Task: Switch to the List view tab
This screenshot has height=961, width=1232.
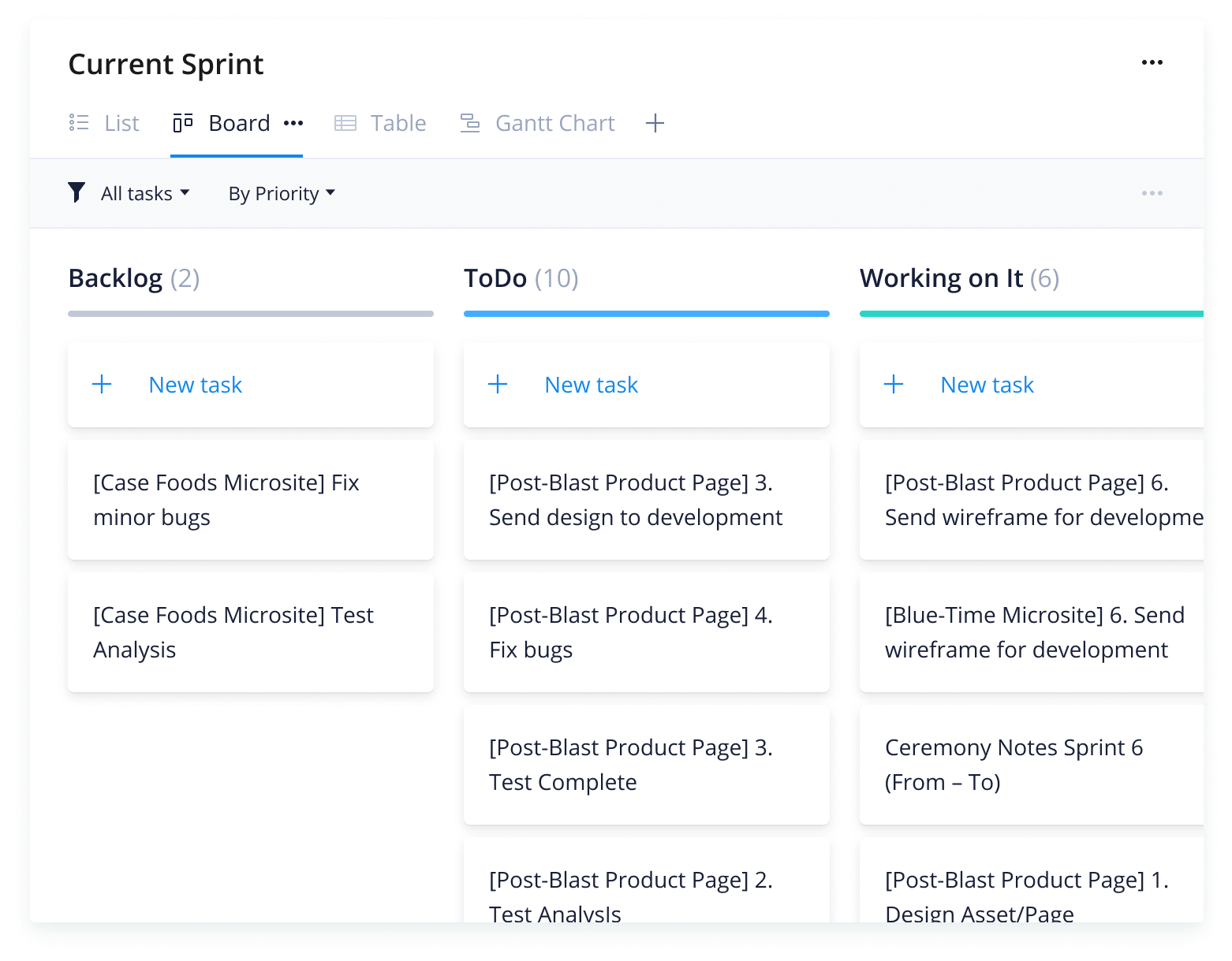Action: click(104, 123)
